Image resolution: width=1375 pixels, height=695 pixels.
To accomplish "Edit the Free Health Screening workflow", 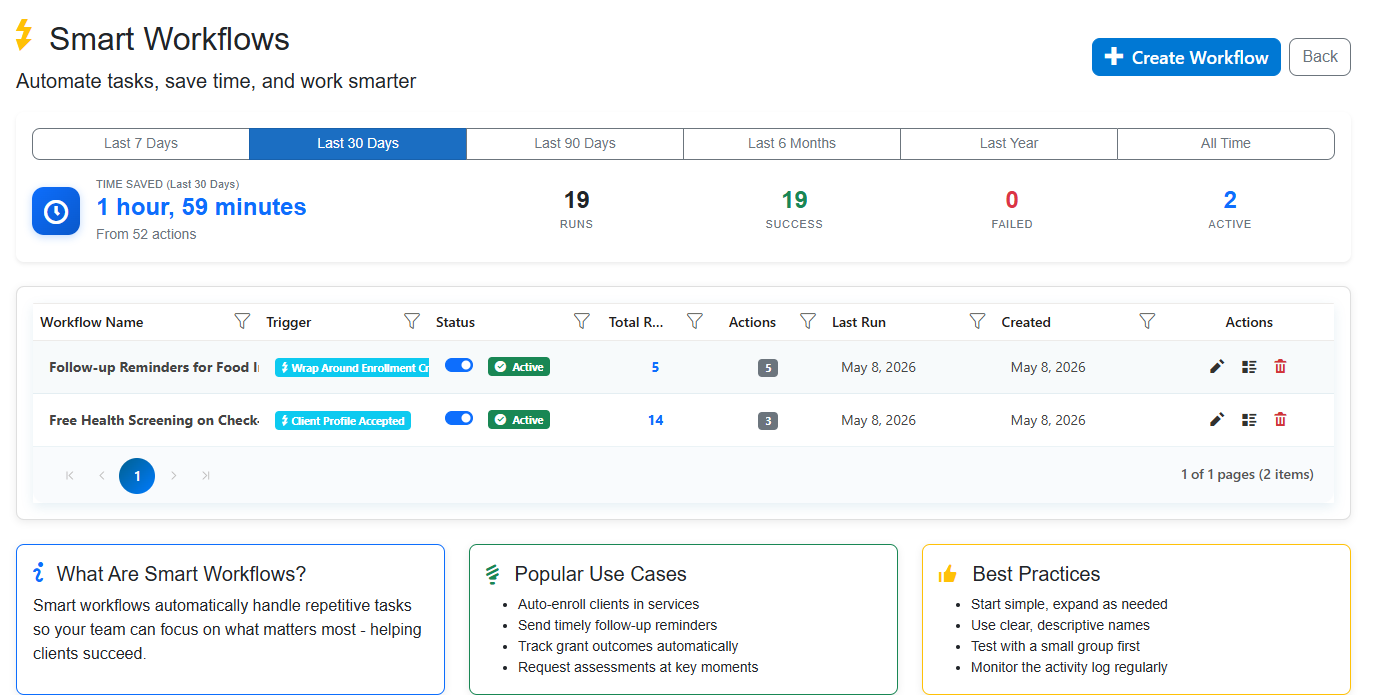I will [1217, 420].
